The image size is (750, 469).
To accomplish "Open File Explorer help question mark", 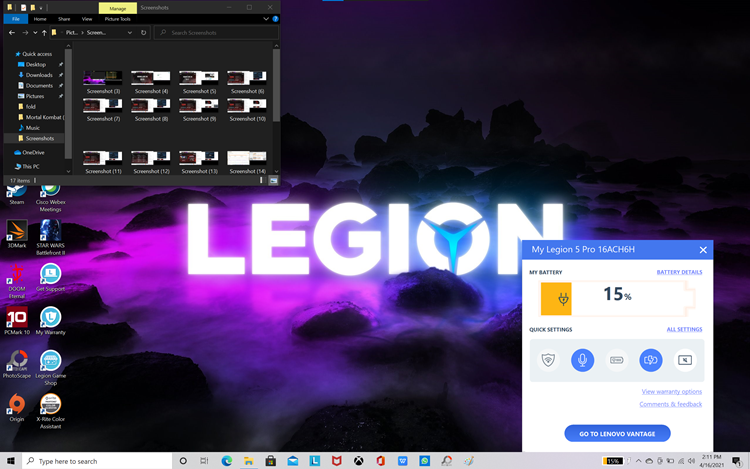I will point(275,19).
